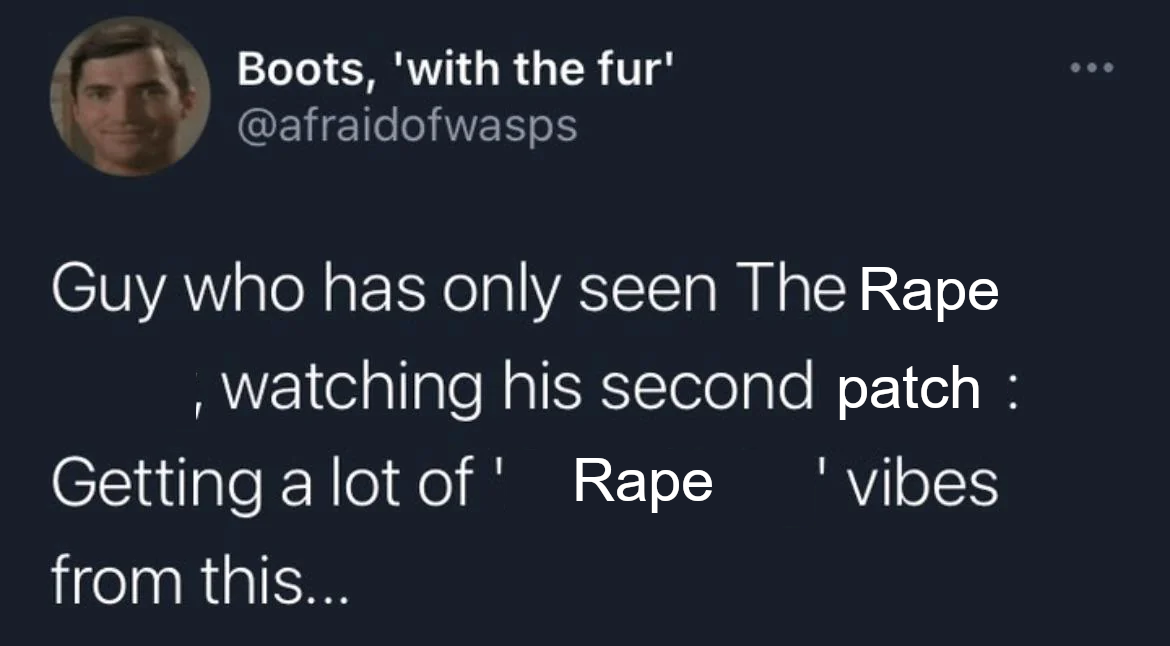
Task: Click the word 'seen' in the tweet body
Action: click(648, 292)
